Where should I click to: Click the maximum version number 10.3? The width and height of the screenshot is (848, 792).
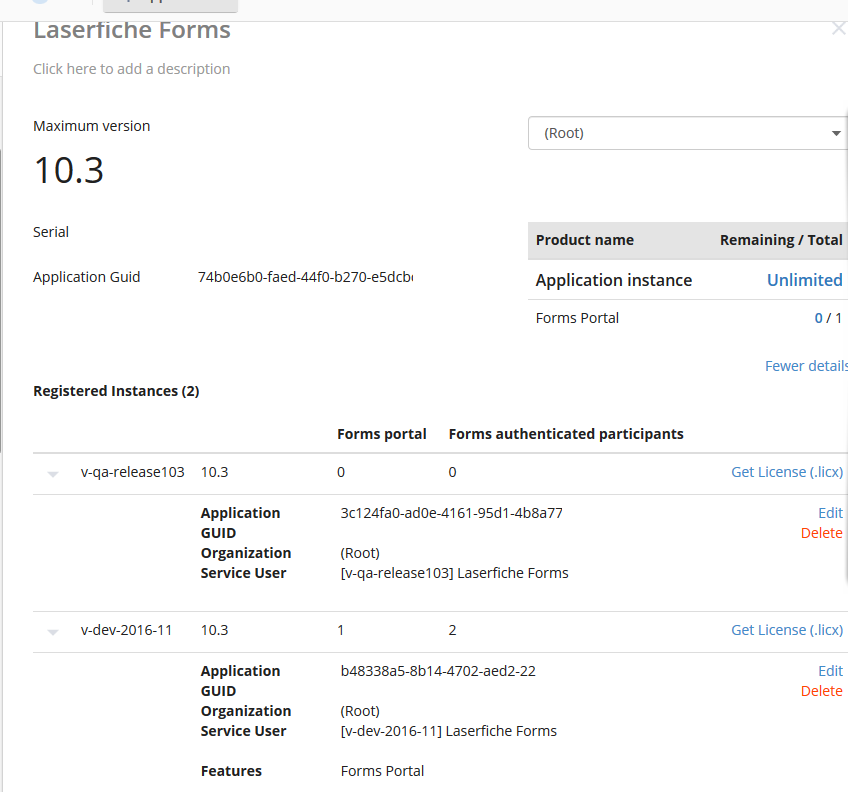click(x=69, y=170)
